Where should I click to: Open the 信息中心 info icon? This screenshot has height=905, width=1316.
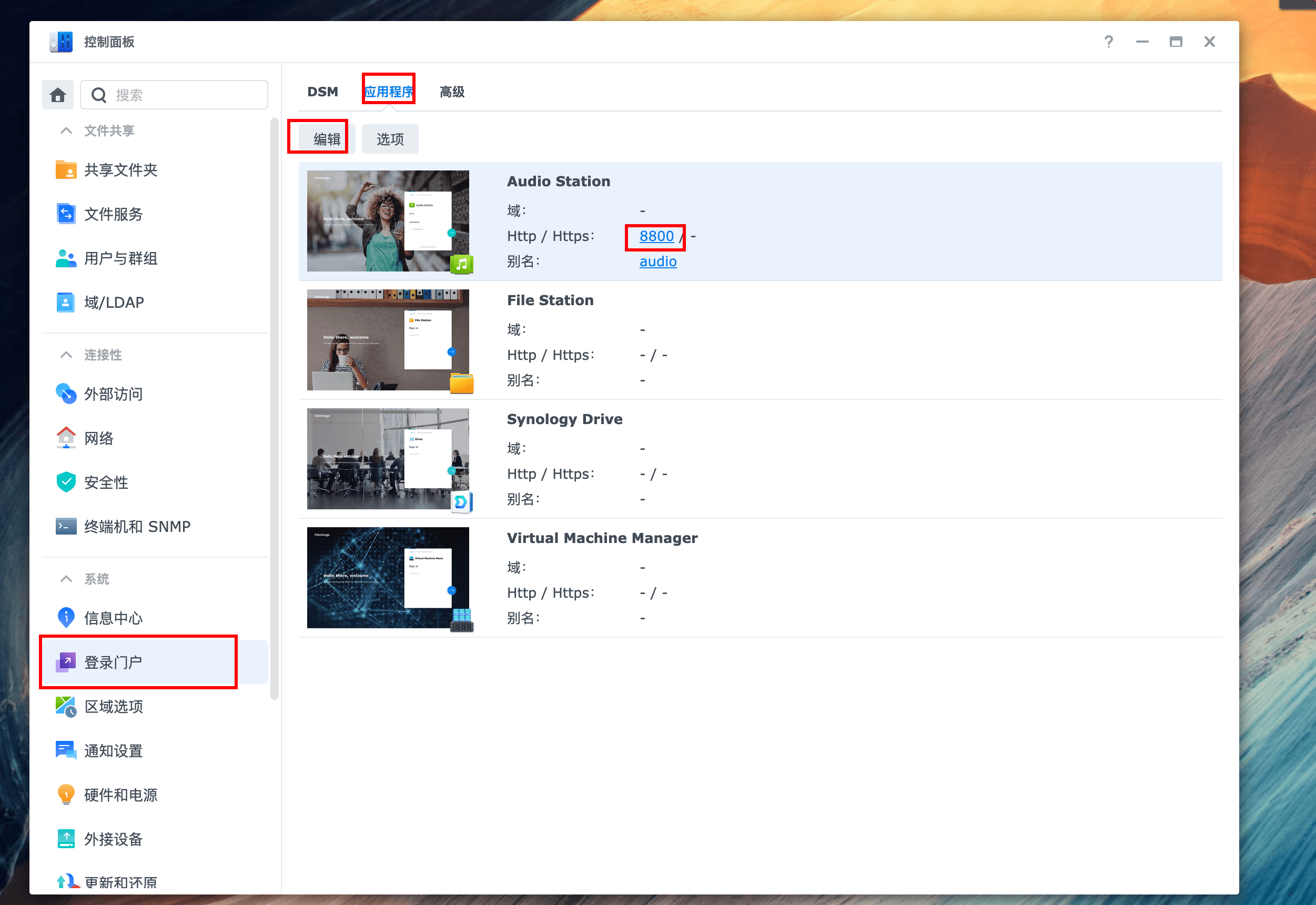coord(66,618)
